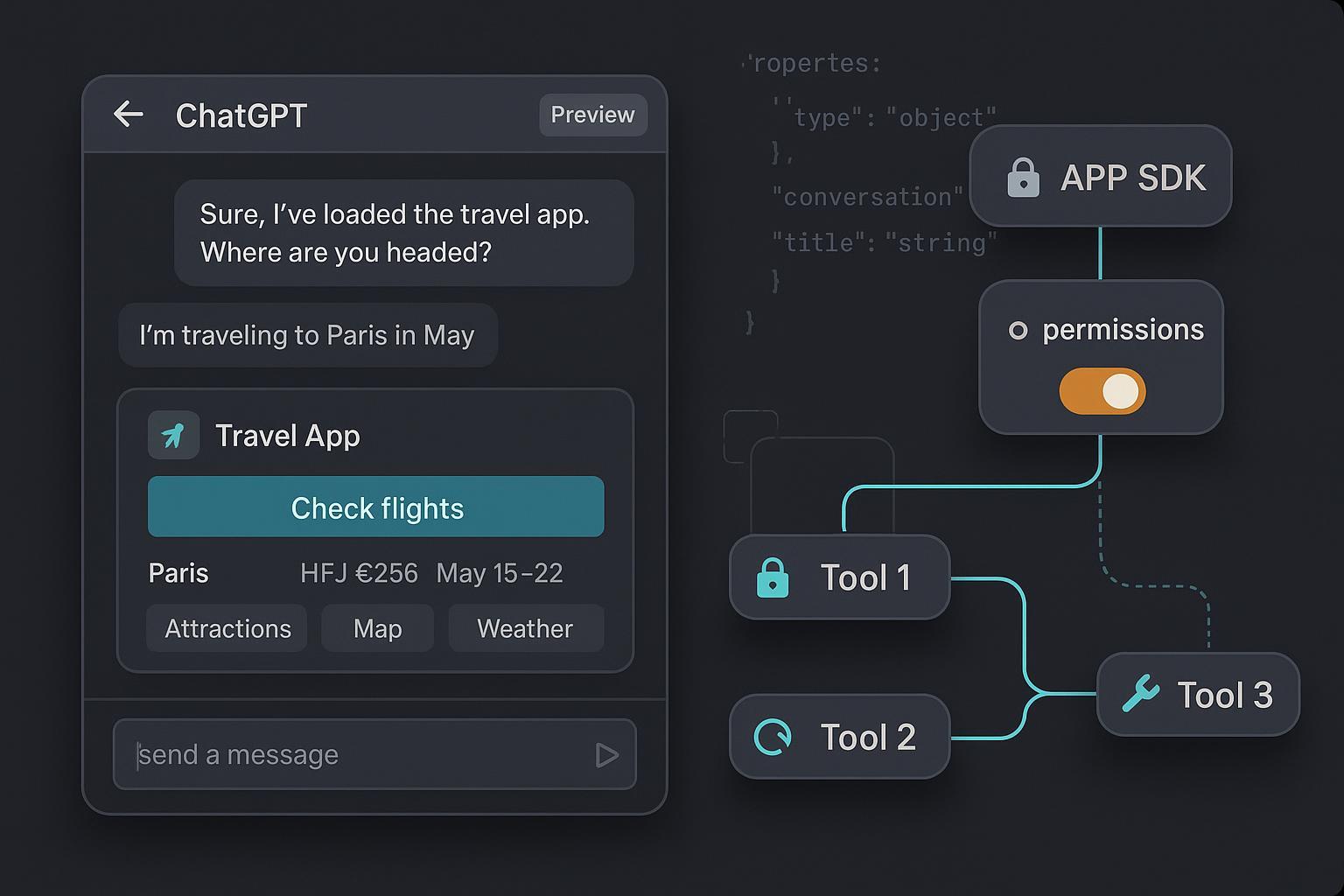This screenshot has height=896, width=1344.
Task: Click the teal lock icon on Tool 1
Action: pyautogui.click(x=772, y=578)
